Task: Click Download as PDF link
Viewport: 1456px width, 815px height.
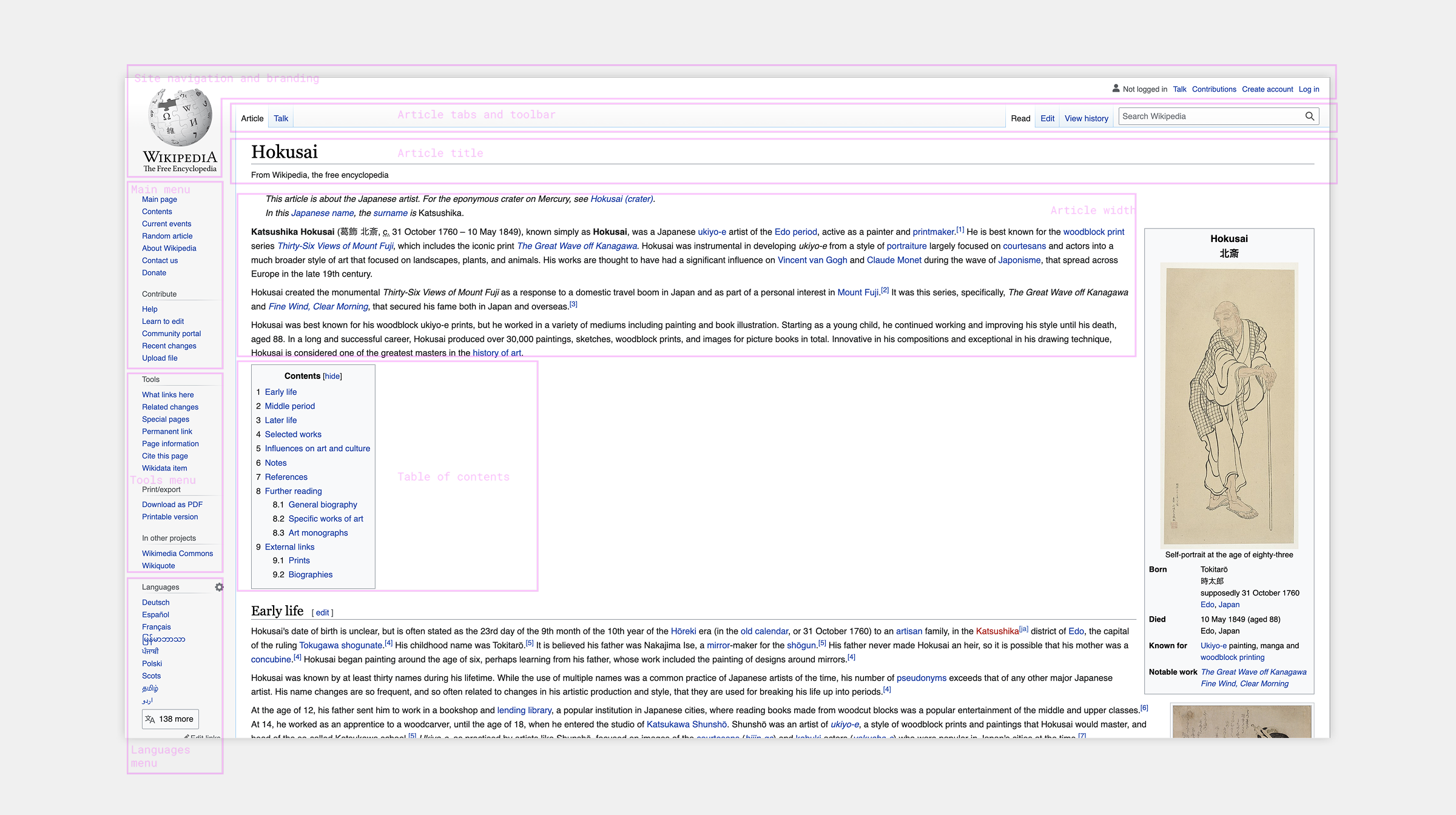Action: point(172,505)
